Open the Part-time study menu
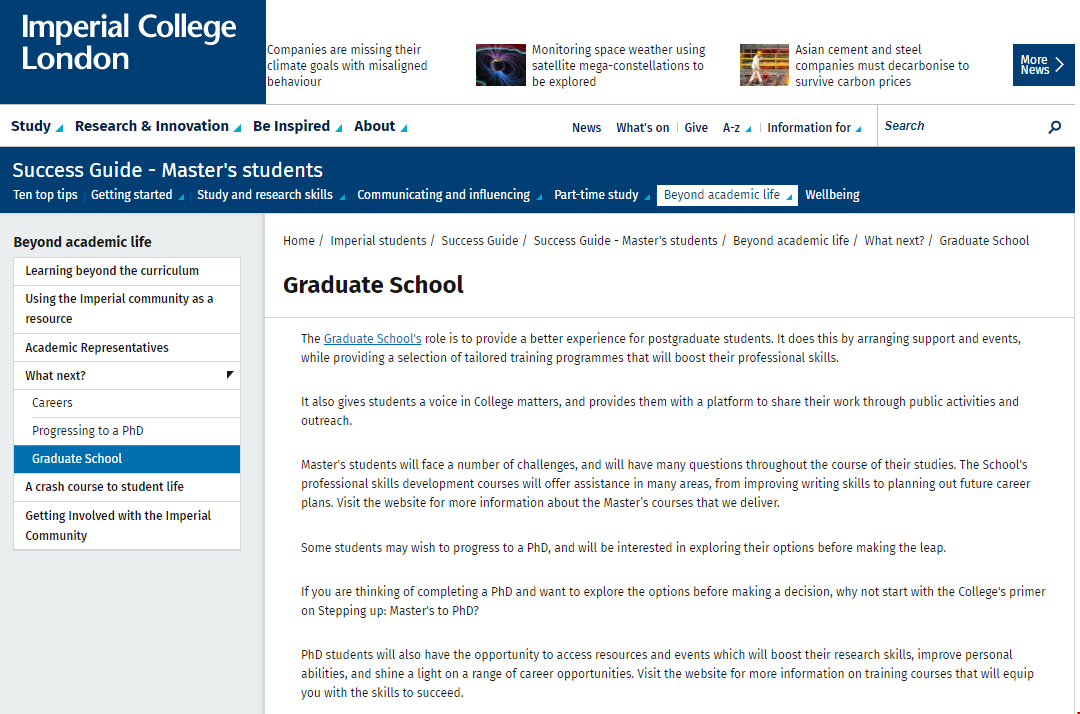Viewport: 1080px width, 714px height. pos(601,195)
